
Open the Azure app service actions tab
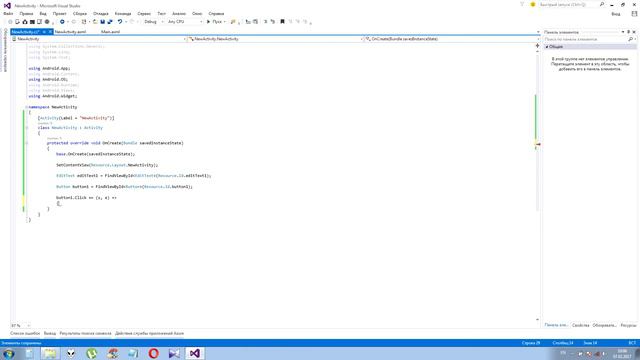pyautogui.click(x=149, y=333)
